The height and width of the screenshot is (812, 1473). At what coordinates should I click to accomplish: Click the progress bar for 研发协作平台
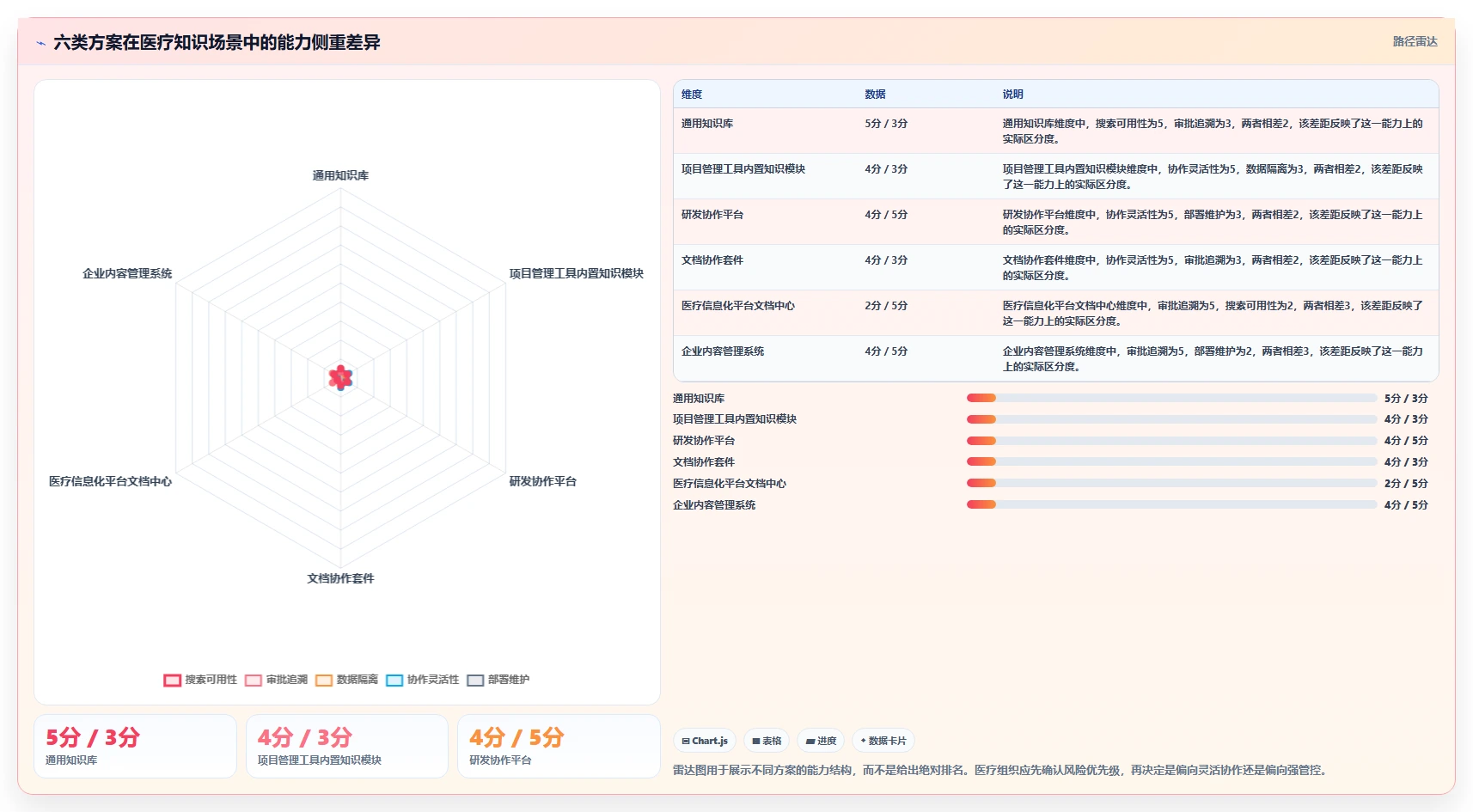coord(1171,441)
